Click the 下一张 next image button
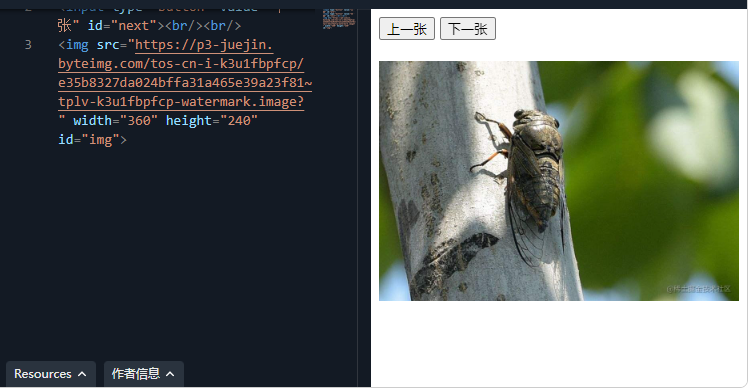Image resolution: width=749 pixels, height=392 pixels. point(468,29)
